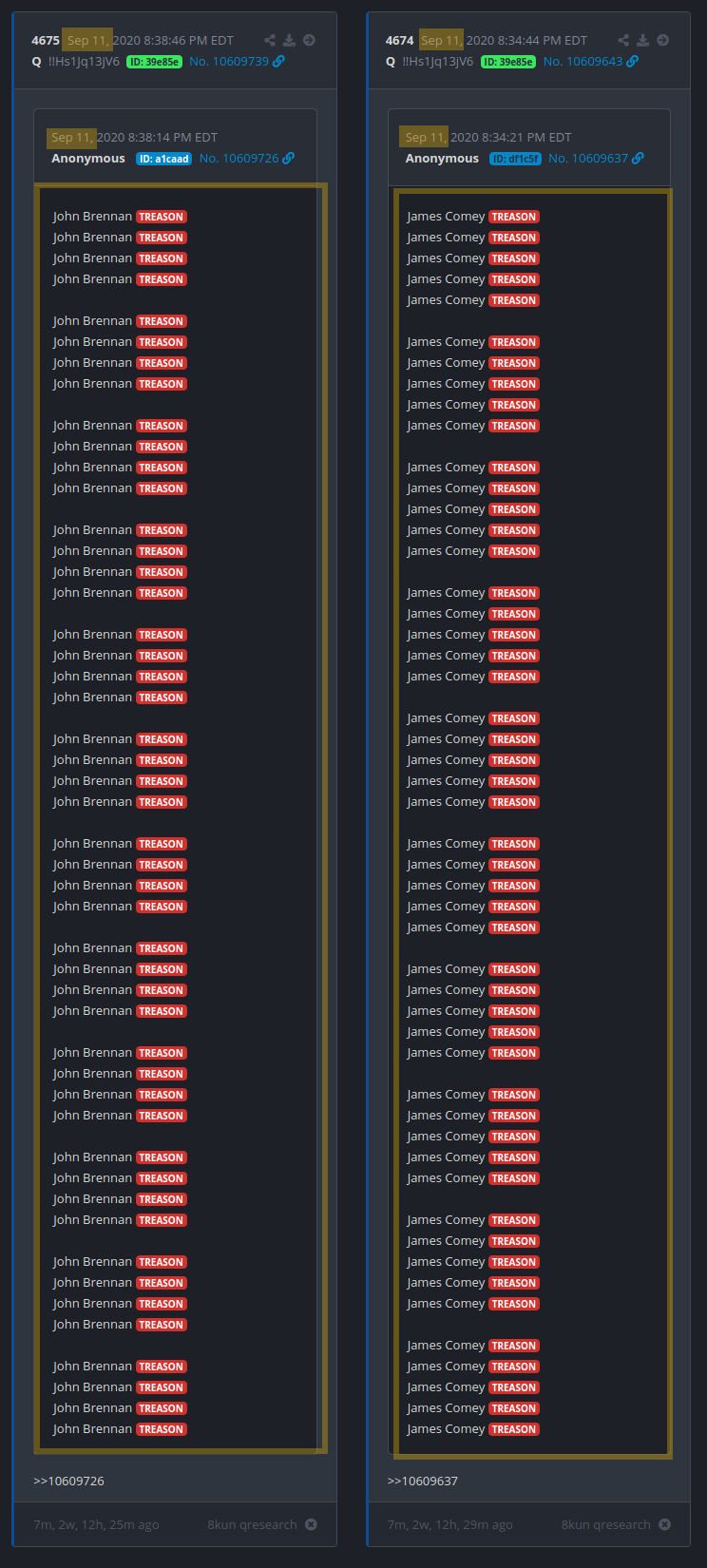
Task: Click the chain link icon beside No. 10609726
Action: click(289, 158)
